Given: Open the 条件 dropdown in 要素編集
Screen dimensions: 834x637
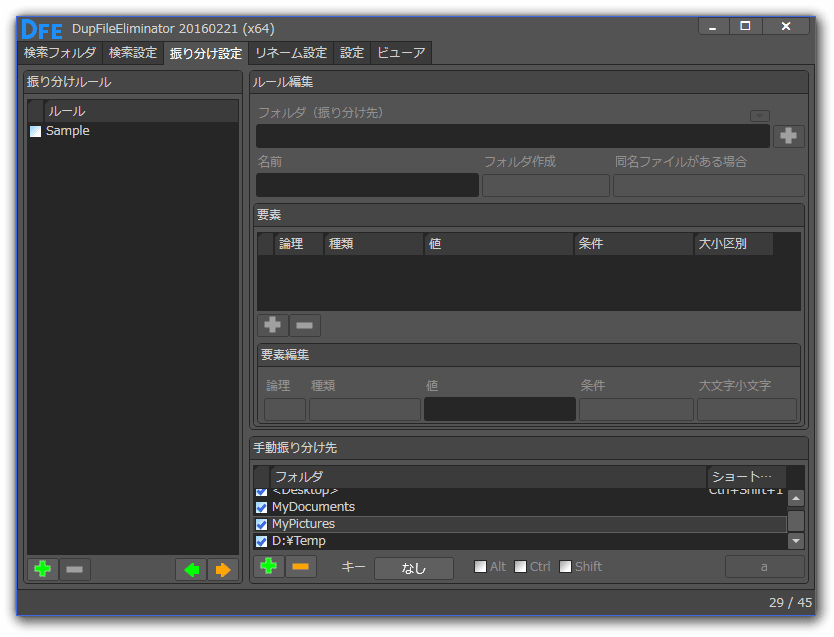Looking at the screenshot, I should pyautogui.click(x=636, y=409).
